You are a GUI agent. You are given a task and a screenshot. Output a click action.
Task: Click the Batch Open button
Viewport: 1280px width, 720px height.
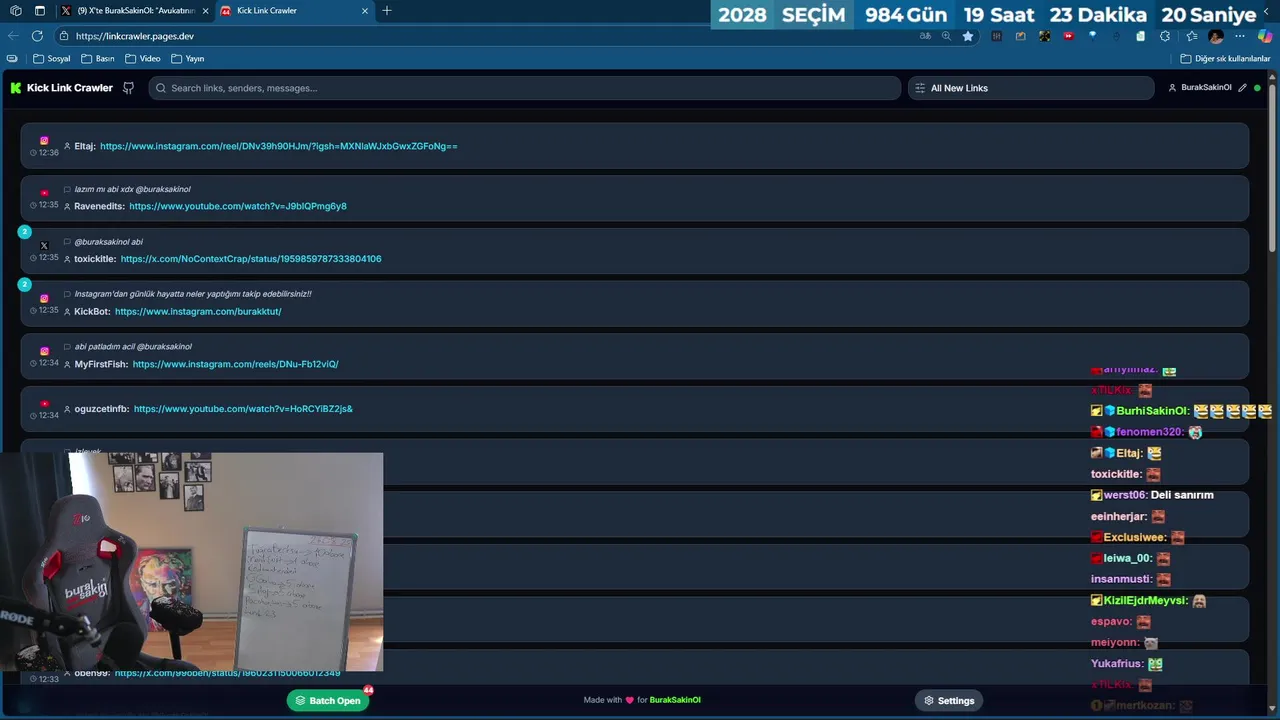tap(328, 701)
